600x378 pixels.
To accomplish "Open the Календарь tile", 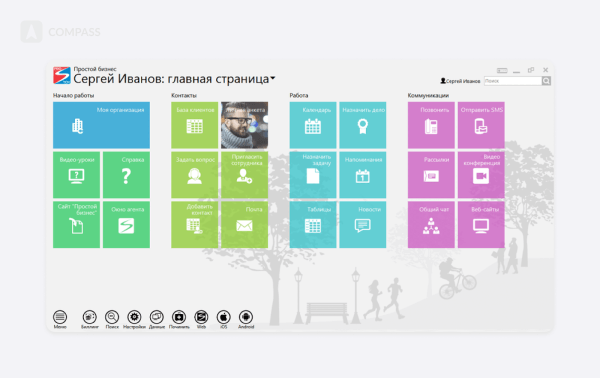I will tap(313, 125).
